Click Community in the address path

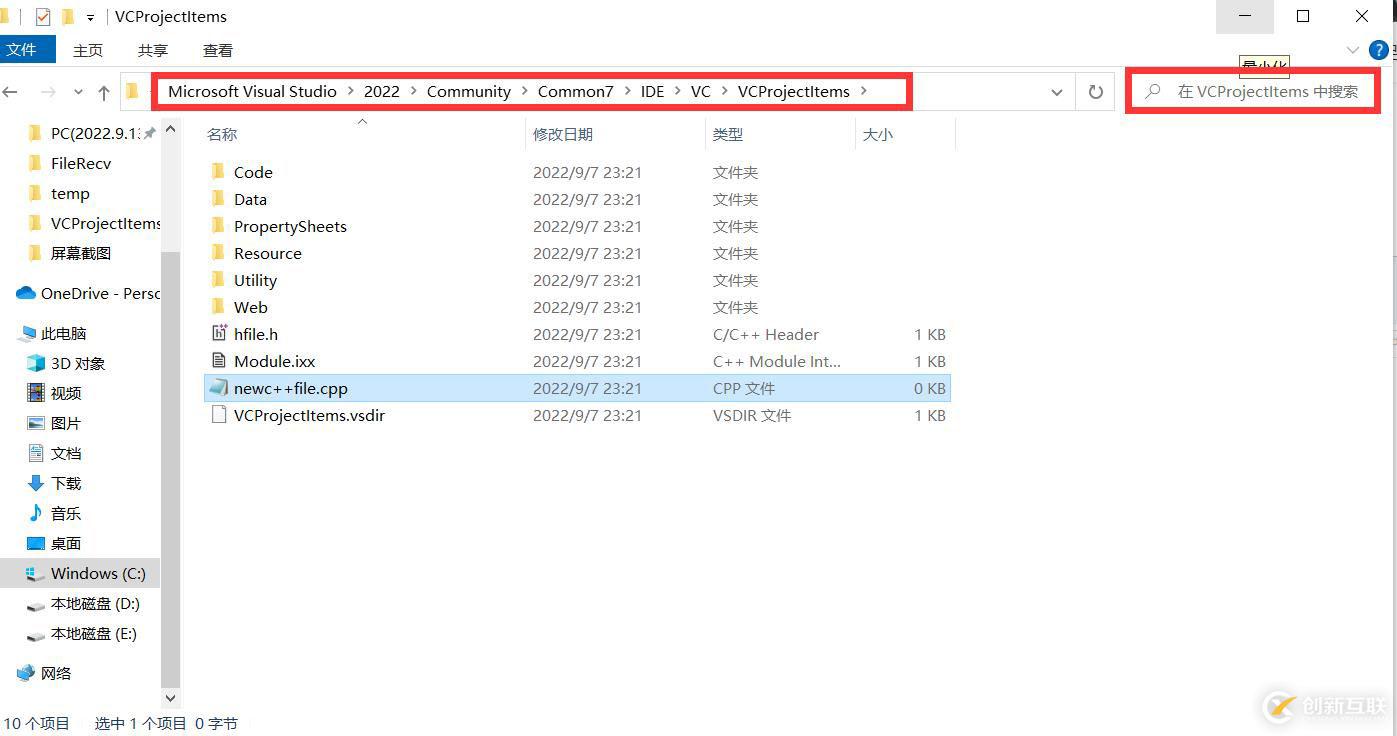click(469, 91)
